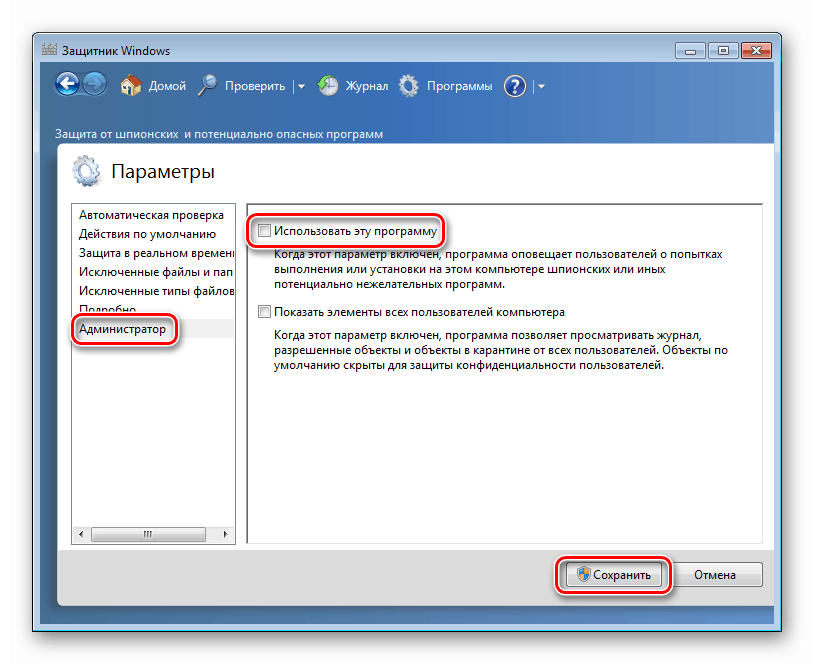Viewport: 814px width, 664px height.
Task: Click the magnifier icon for Проверить
Action: click(x=208, y=86)
